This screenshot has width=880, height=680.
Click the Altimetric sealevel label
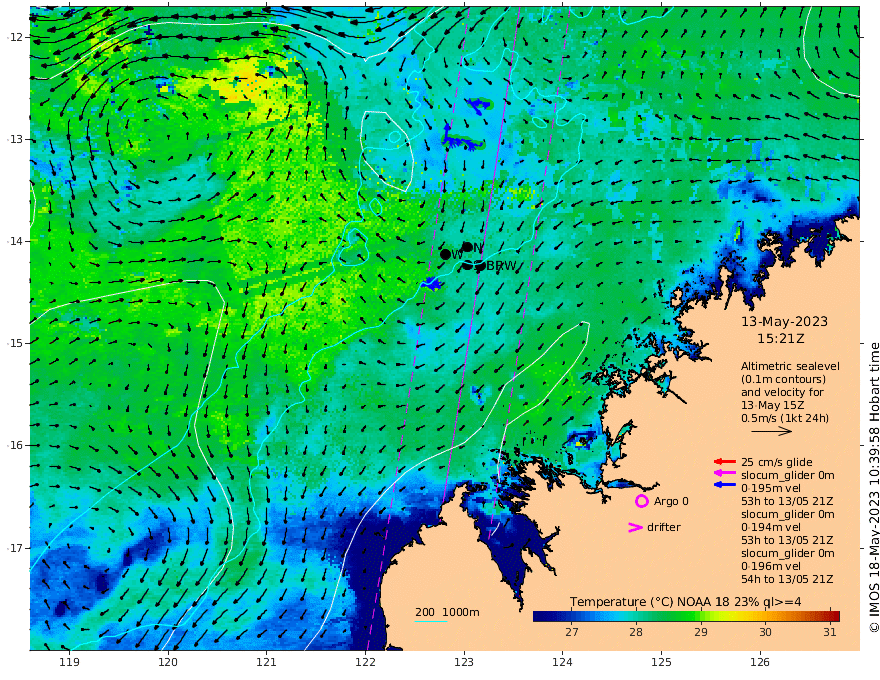(790, 366)
